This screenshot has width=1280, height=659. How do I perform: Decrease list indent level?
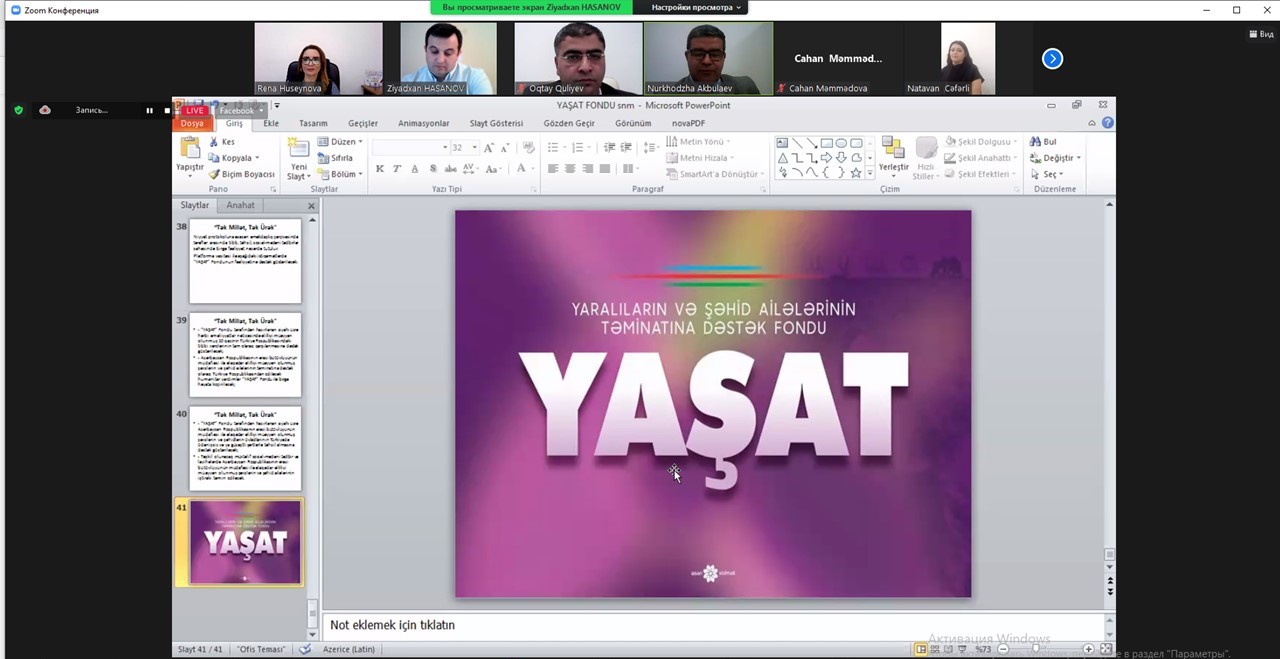pyautogui.click(x=609, y=148)
